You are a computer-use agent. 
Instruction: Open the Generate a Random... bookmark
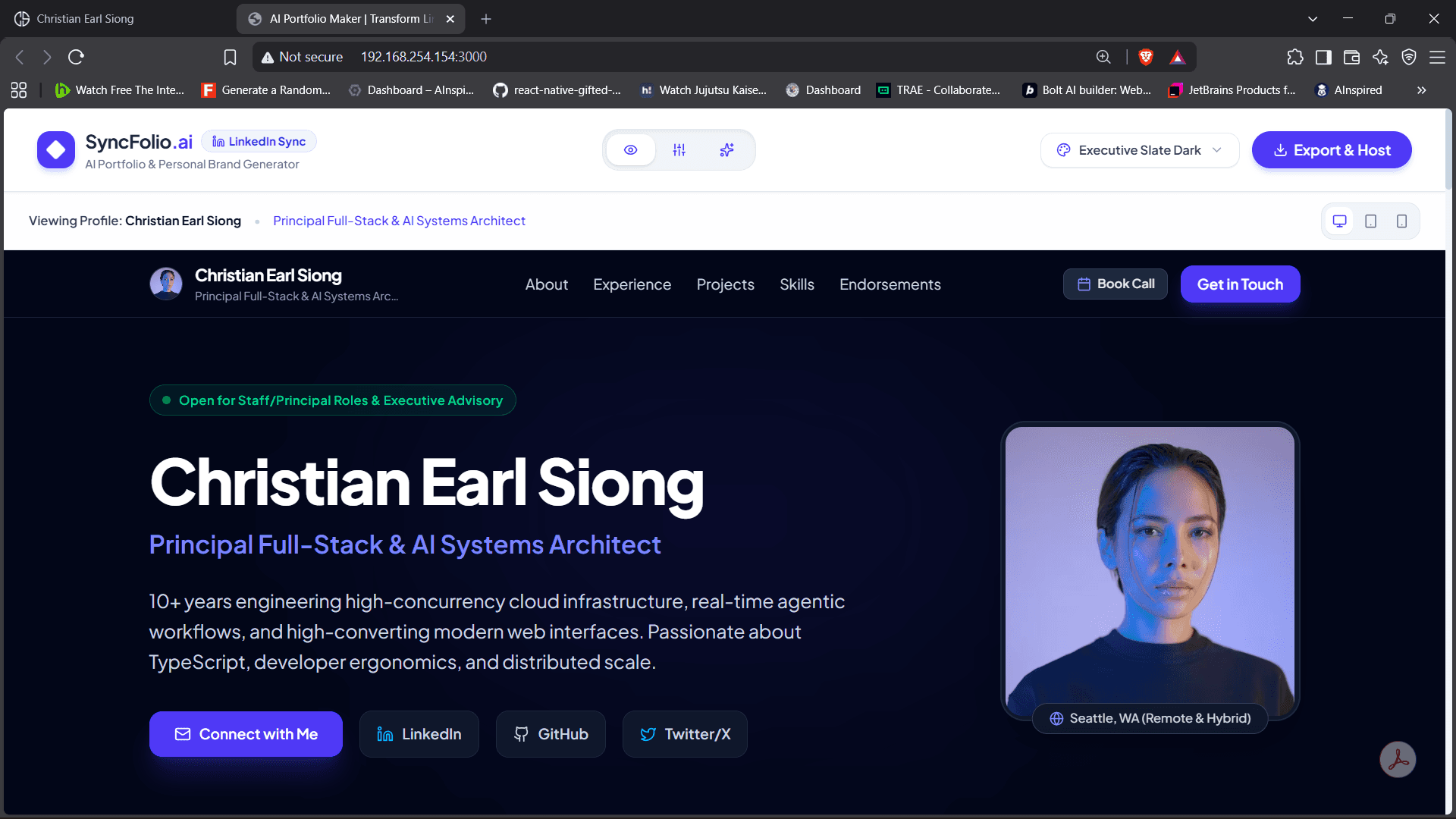coord(266,90)
